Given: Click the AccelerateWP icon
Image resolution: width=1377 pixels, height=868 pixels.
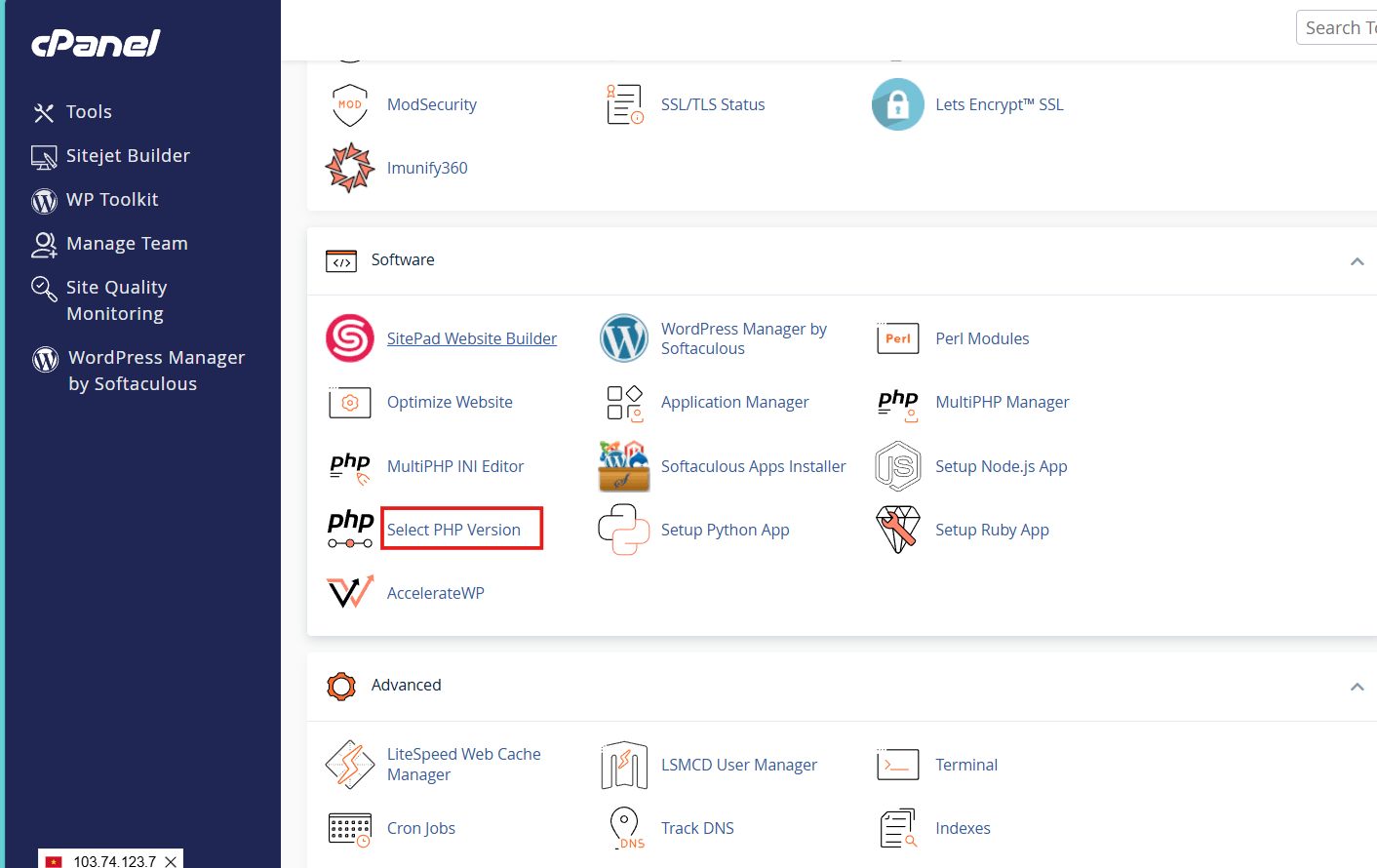Looking at the screenshot, I should 350,592.
